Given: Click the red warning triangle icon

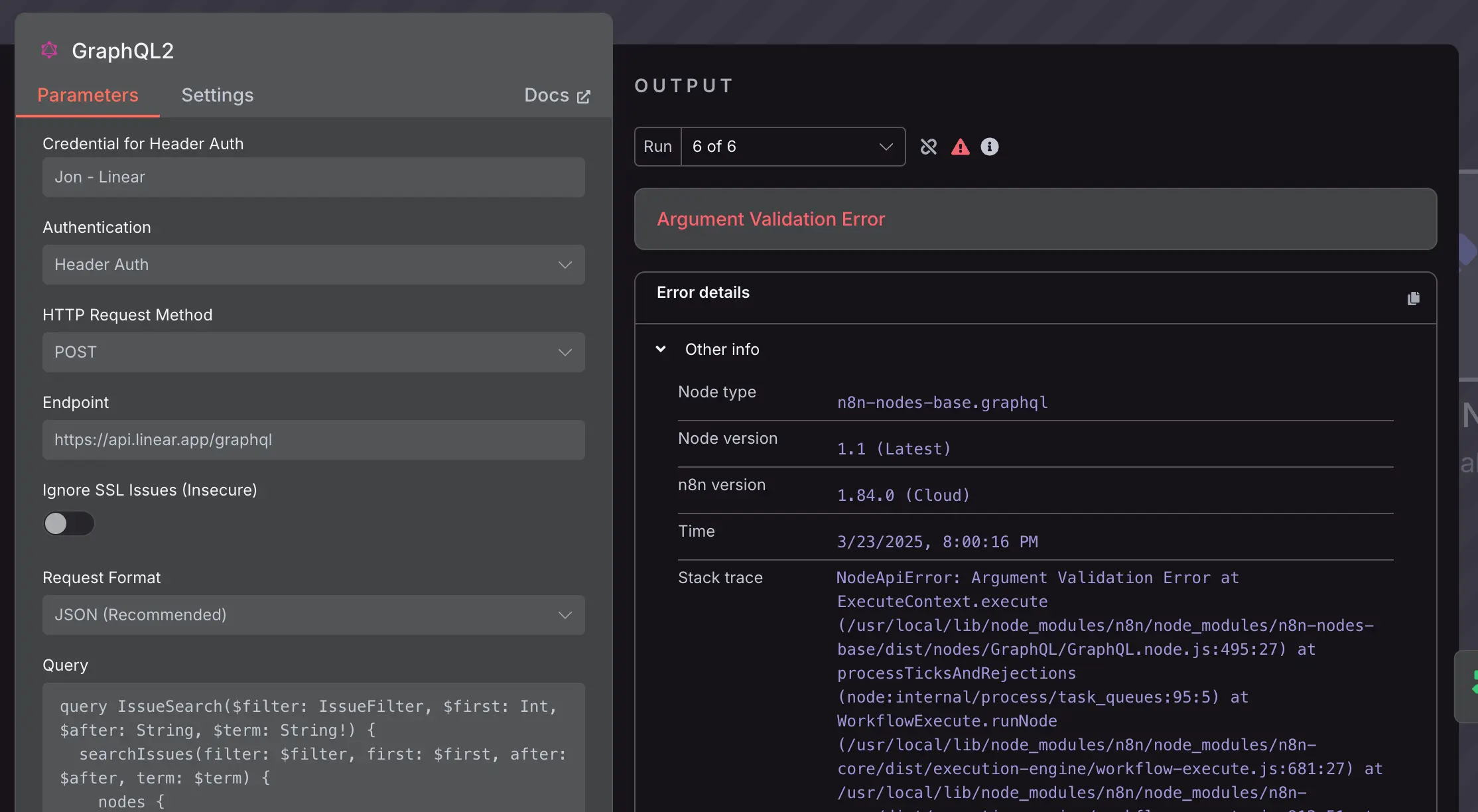Looking at the screenshot, I should click(x=960, y=147).
